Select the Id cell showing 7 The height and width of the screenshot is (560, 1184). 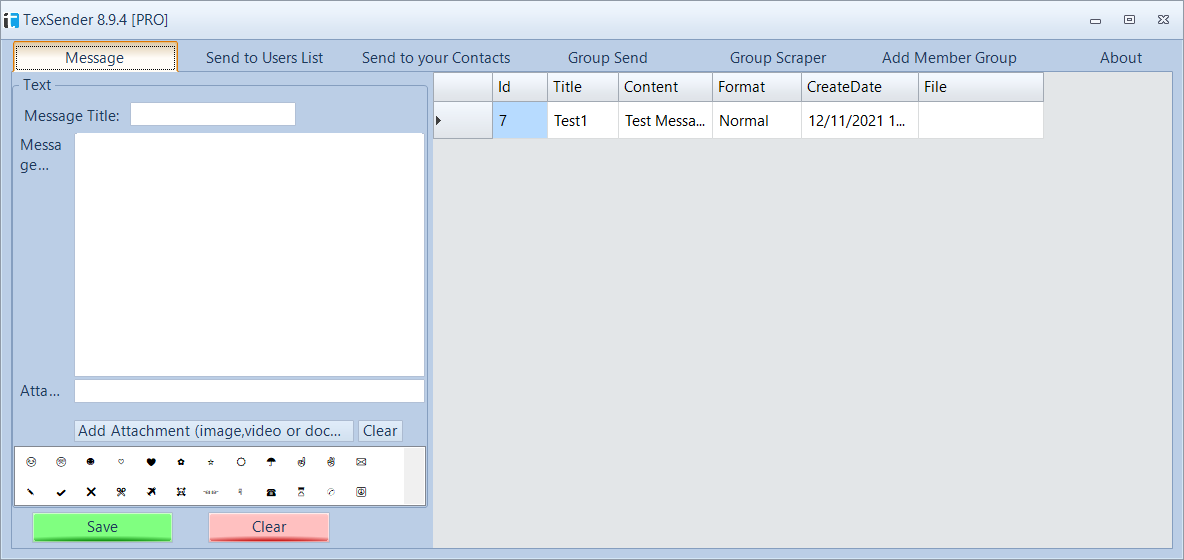pos(520,121)
